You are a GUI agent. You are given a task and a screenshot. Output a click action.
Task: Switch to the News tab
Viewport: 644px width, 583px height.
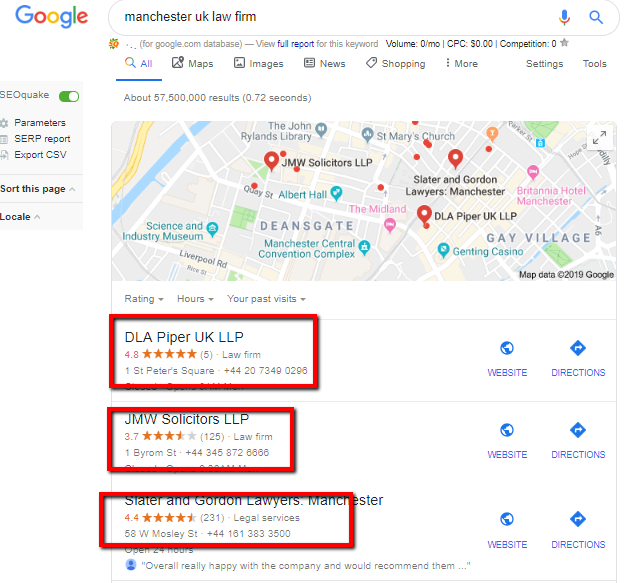[324, 64]
